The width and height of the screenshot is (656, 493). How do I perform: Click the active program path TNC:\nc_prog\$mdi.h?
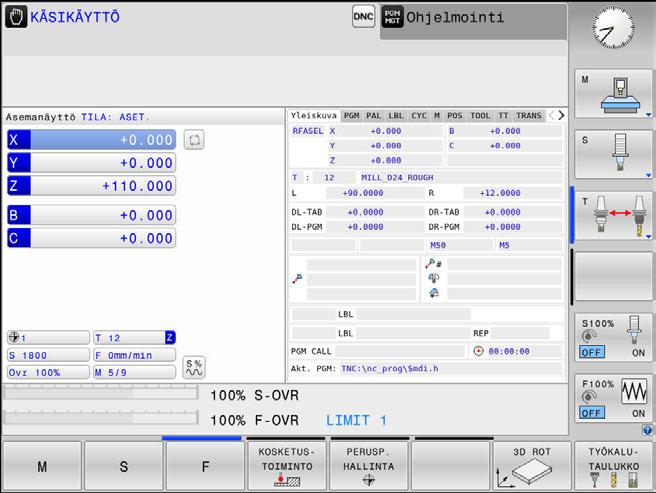[390, 369]
